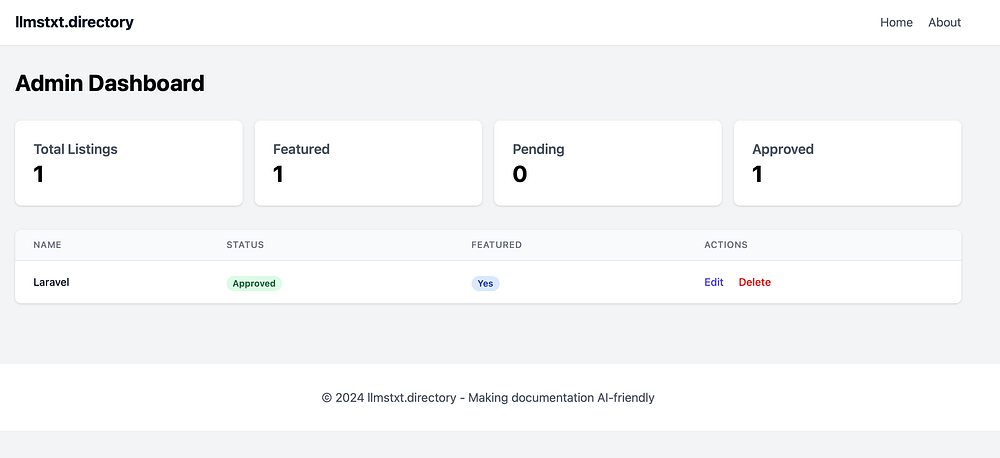Image resolution: width=1000 pixels, height=458 pixels.
Task: Click the FEATURED table column header
Action: pyautogui.click(x=496, y=245)
